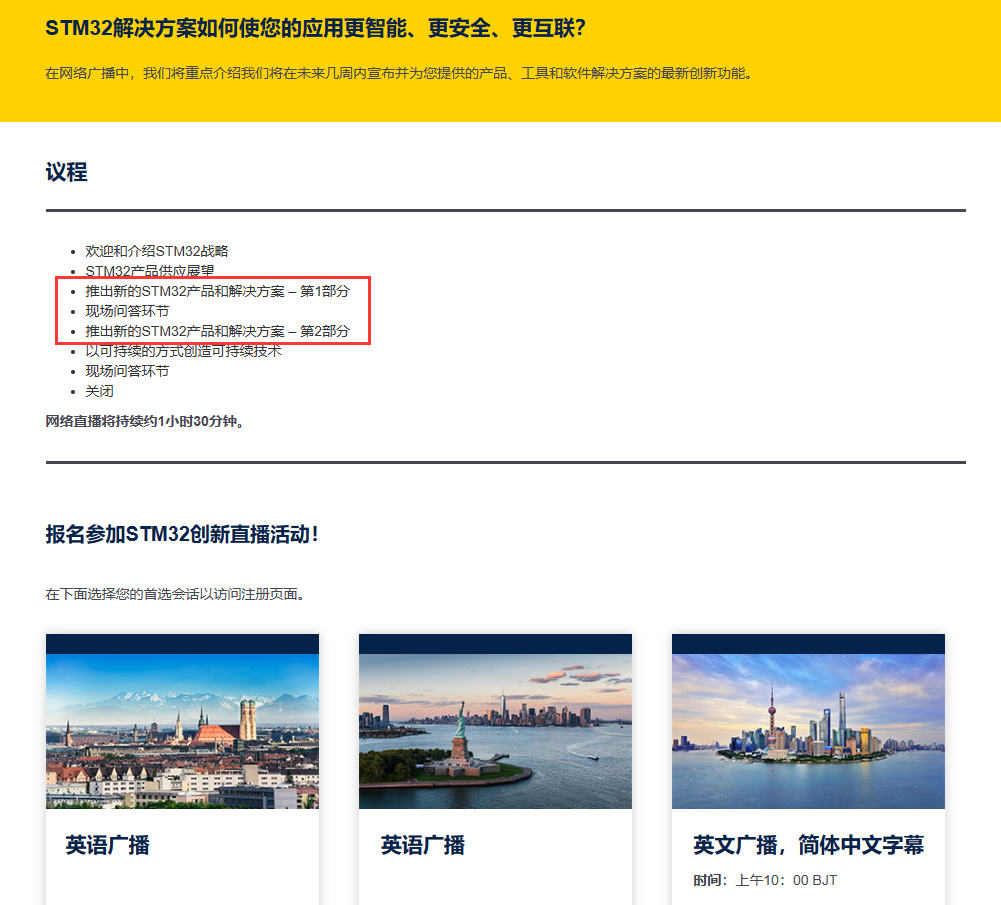1001x905 pixels.
Task: Click agenda item 推出新的STM32产品和解决方案 – 第1部分
Action: tap(218, 291)
